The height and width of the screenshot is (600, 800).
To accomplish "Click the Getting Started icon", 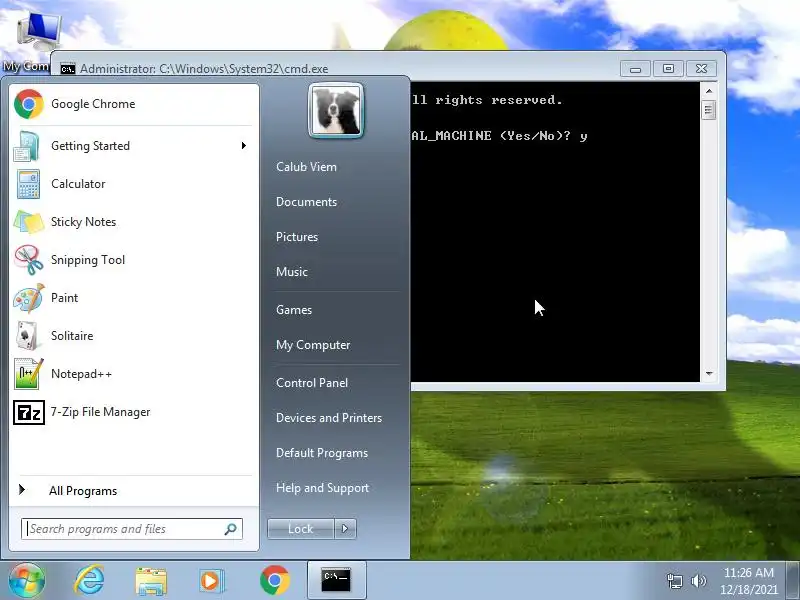I will coord(27,146).
